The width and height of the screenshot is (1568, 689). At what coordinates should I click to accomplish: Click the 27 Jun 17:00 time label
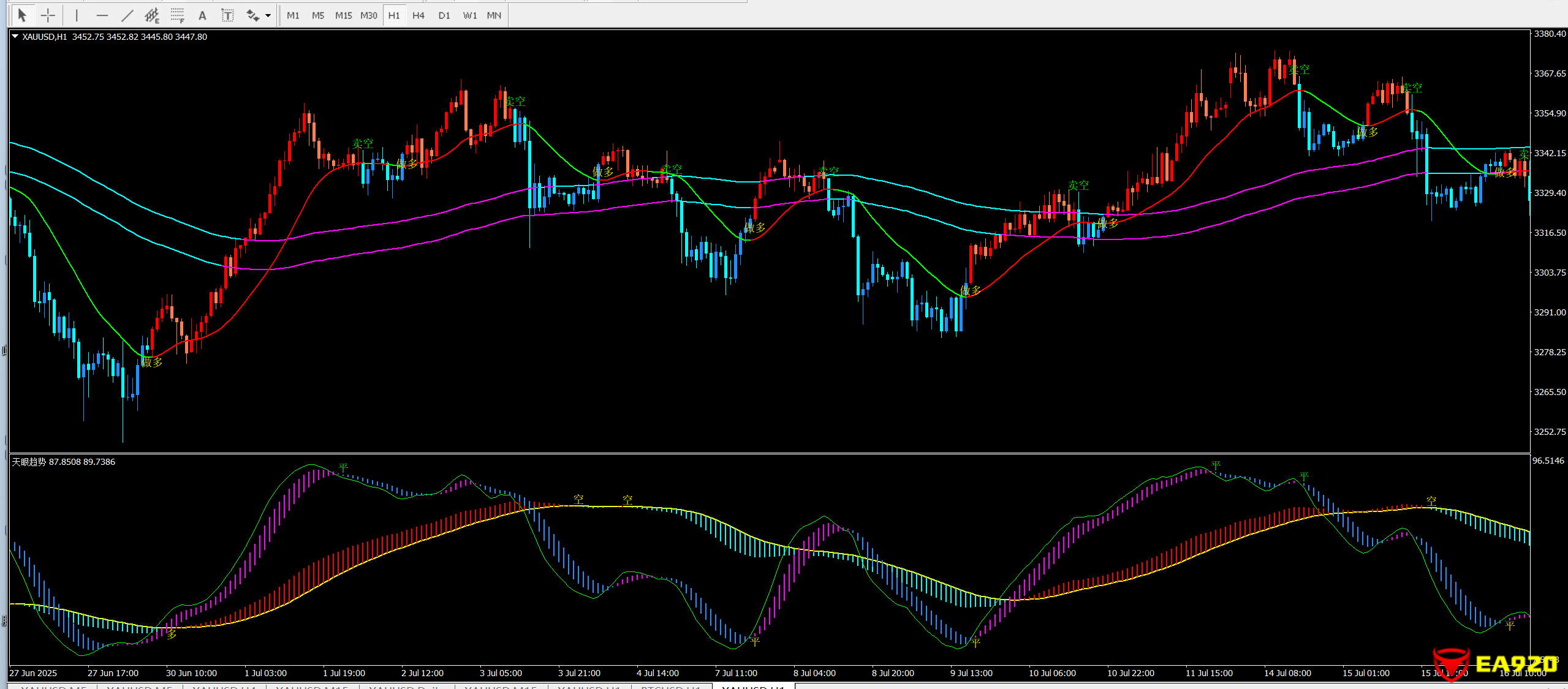click(113, 673)
